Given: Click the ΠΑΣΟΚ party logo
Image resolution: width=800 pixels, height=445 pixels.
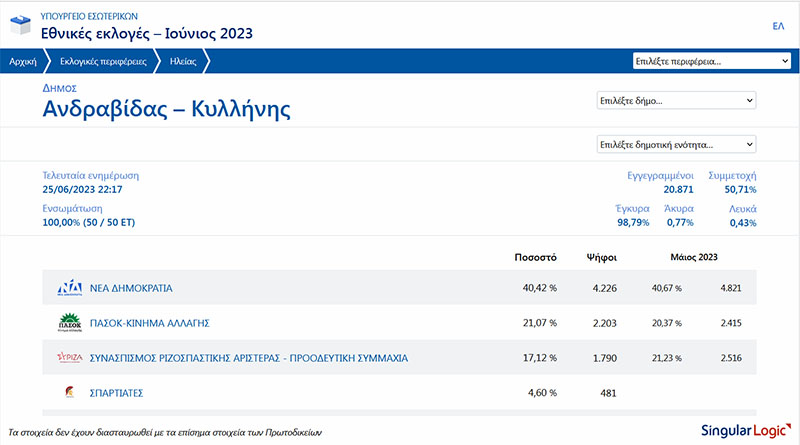Looking at the screenshot, I should point(69,323).
